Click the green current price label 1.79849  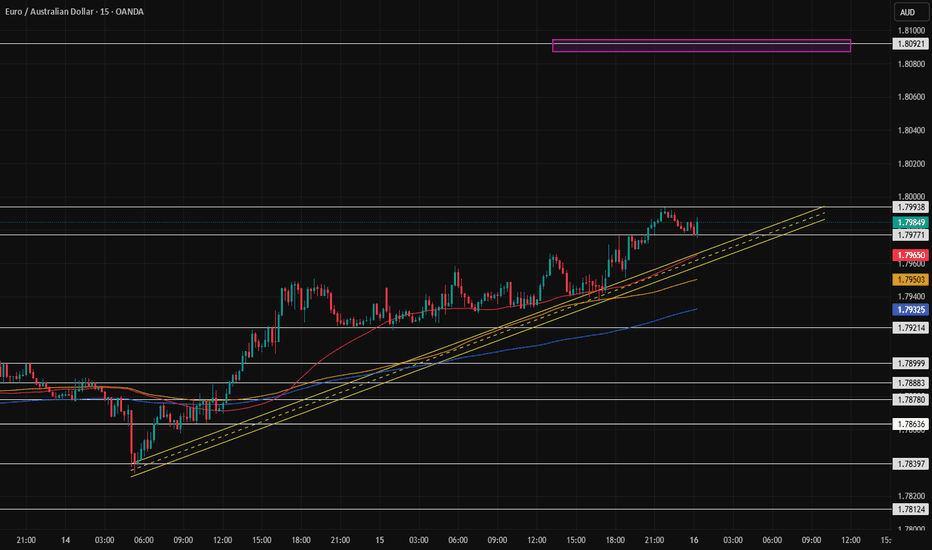tap(911, 222)
